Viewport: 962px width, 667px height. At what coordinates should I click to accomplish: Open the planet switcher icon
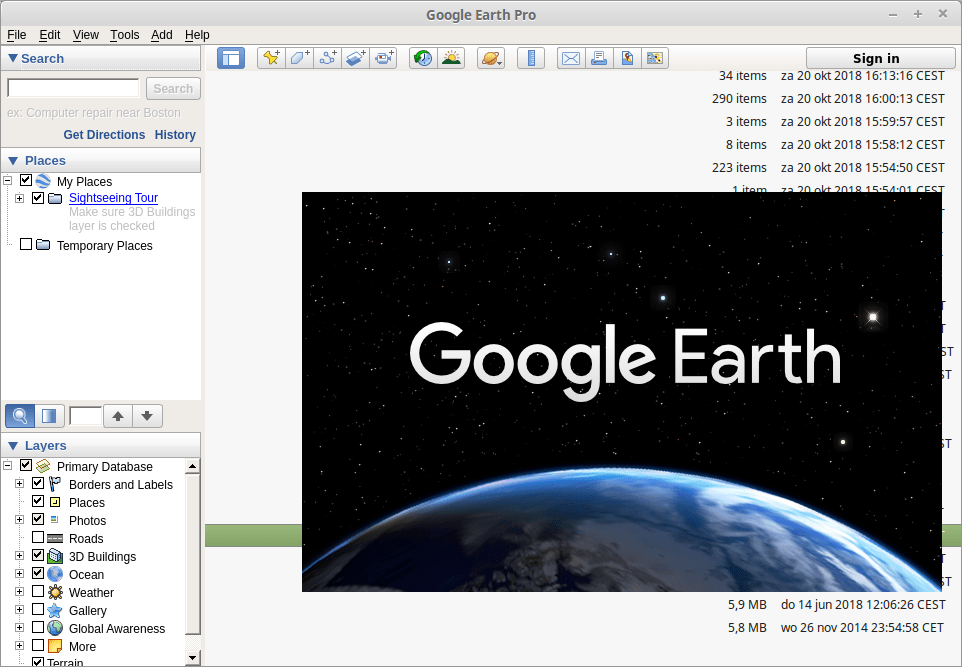(491, 58)
